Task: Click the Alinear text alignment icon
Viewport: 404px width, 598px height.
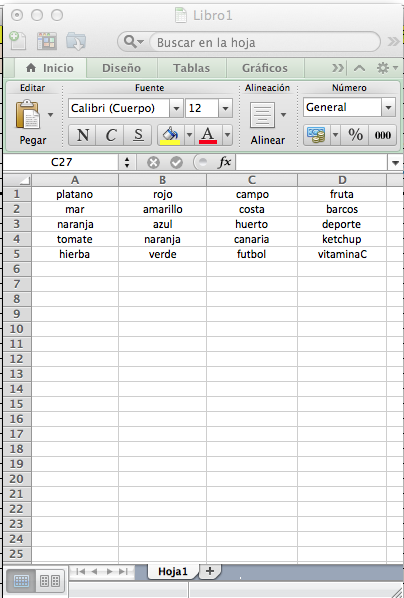Action: point(262,115)
